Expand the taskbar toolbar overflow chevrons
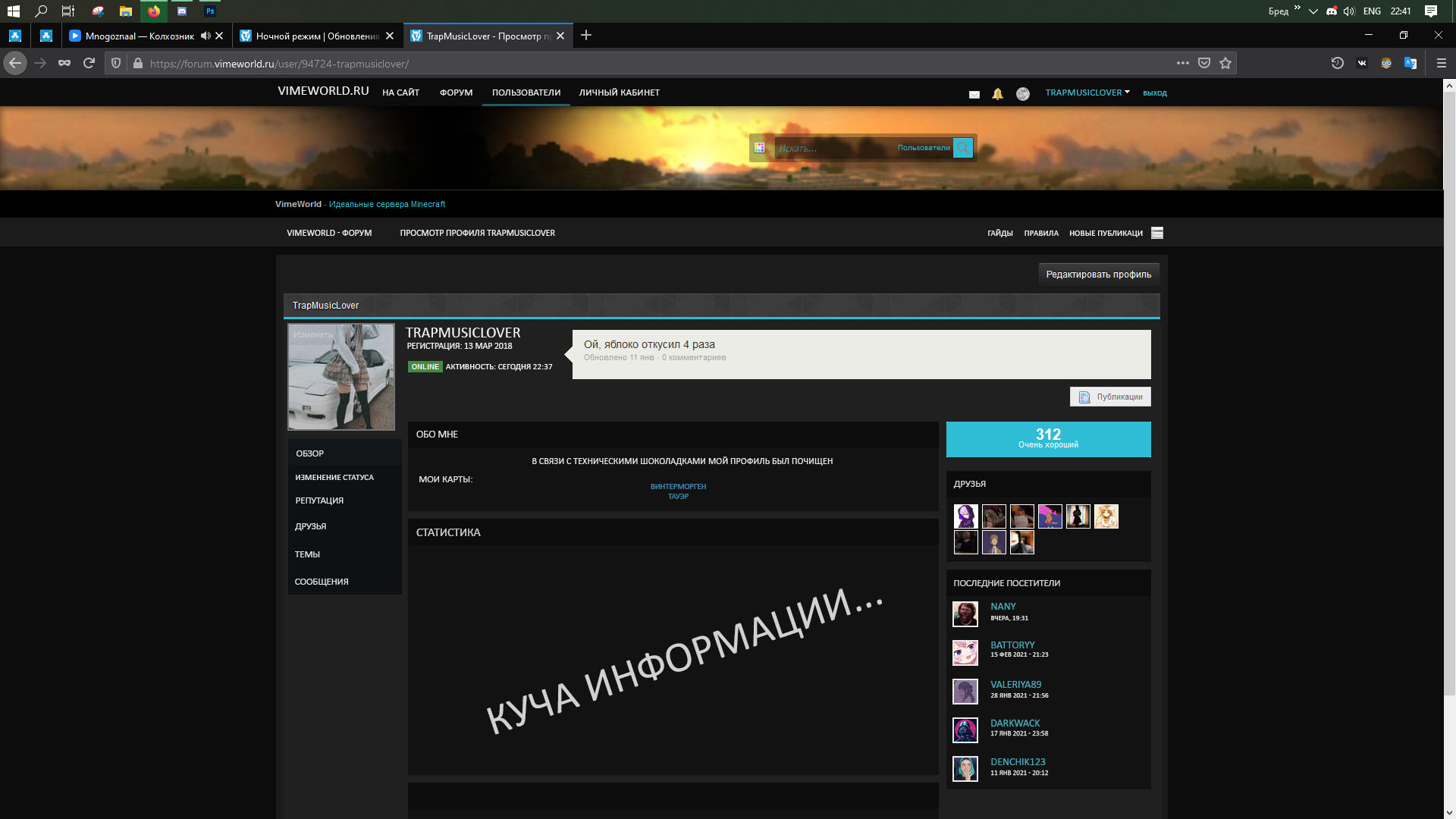This screenshot has height=819, width=1456. click(x=1298, y=8)
